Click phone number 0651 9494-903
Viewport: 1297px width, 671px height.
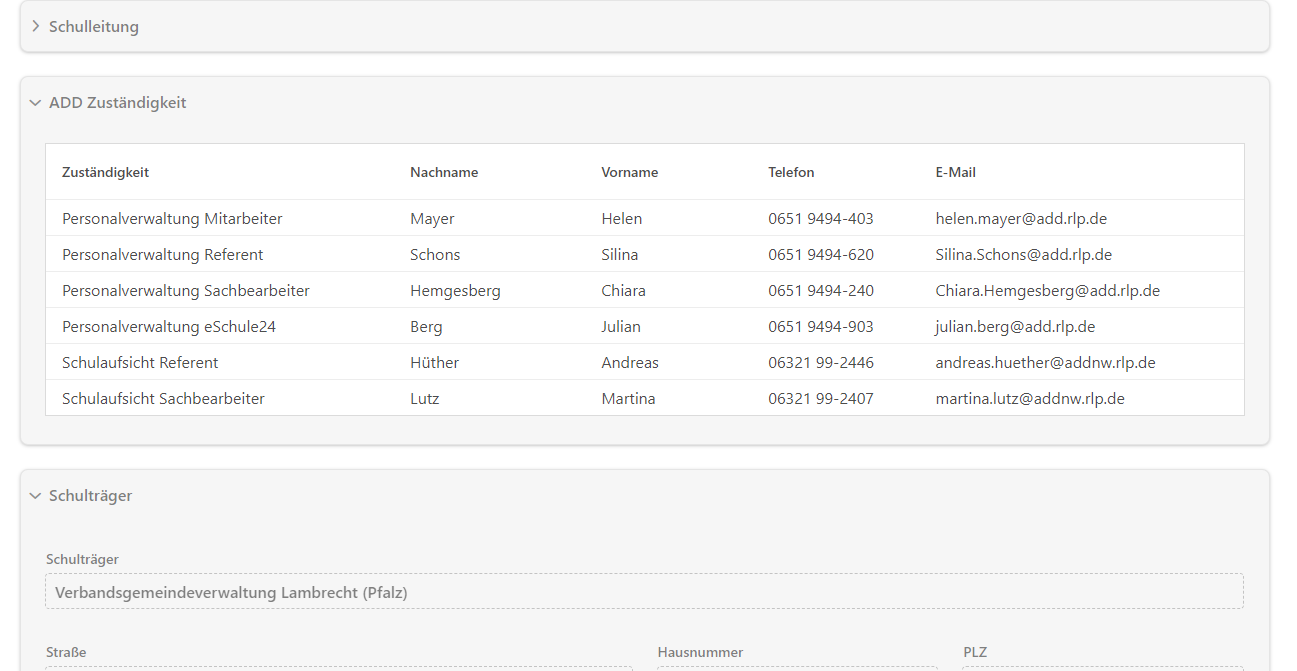click(x=820, y=327)
